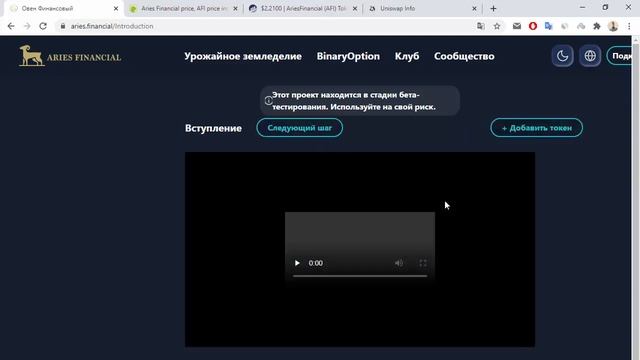Open the BinaryOption menu item
The width and height of the screenshot is (640, 360).
pos(348,56)
